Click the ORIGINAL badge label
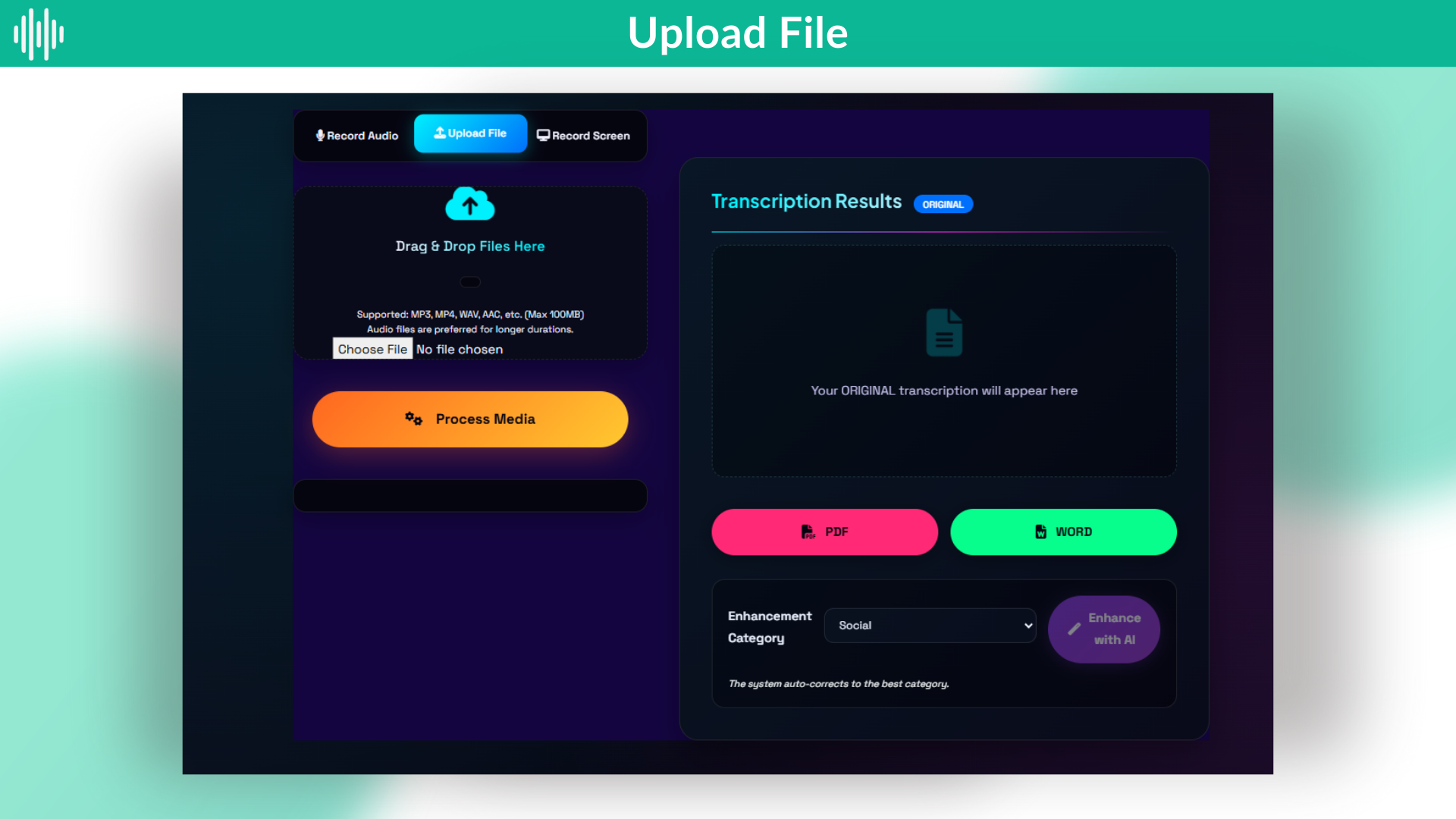Screen dimensions: 1456x819 point(943,204)
